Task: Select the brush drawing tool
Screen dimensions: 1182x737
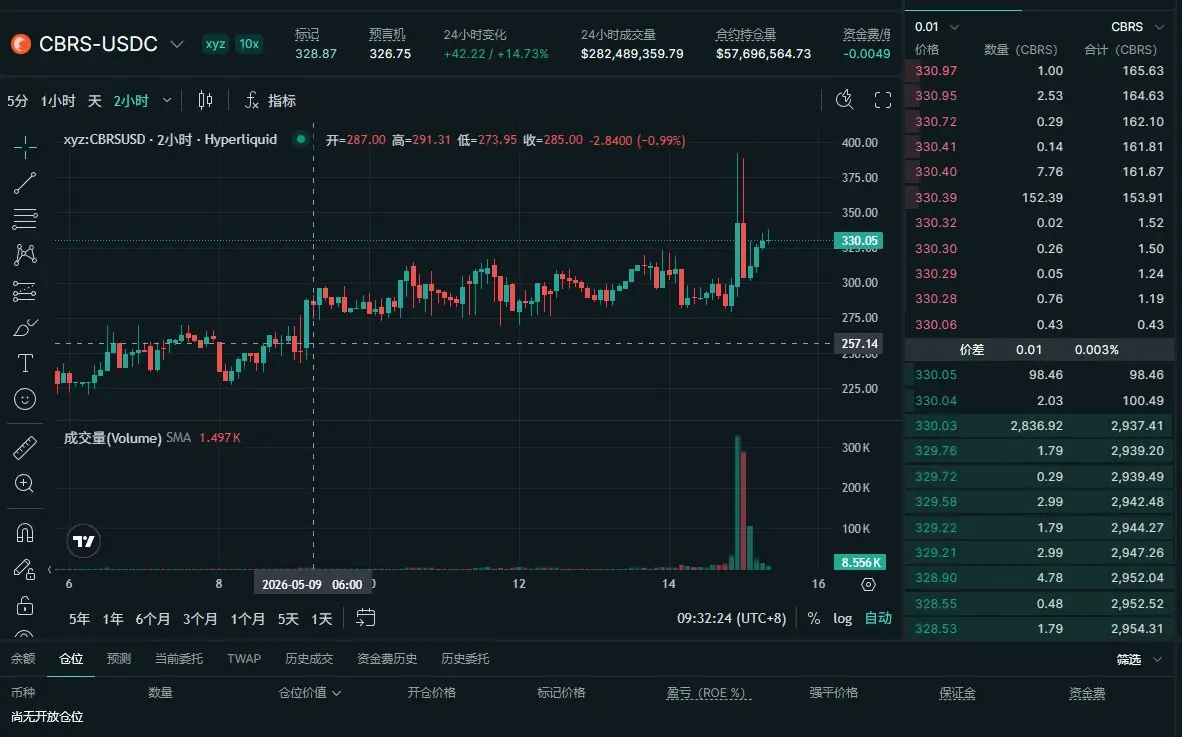Action: click(25, 327)
